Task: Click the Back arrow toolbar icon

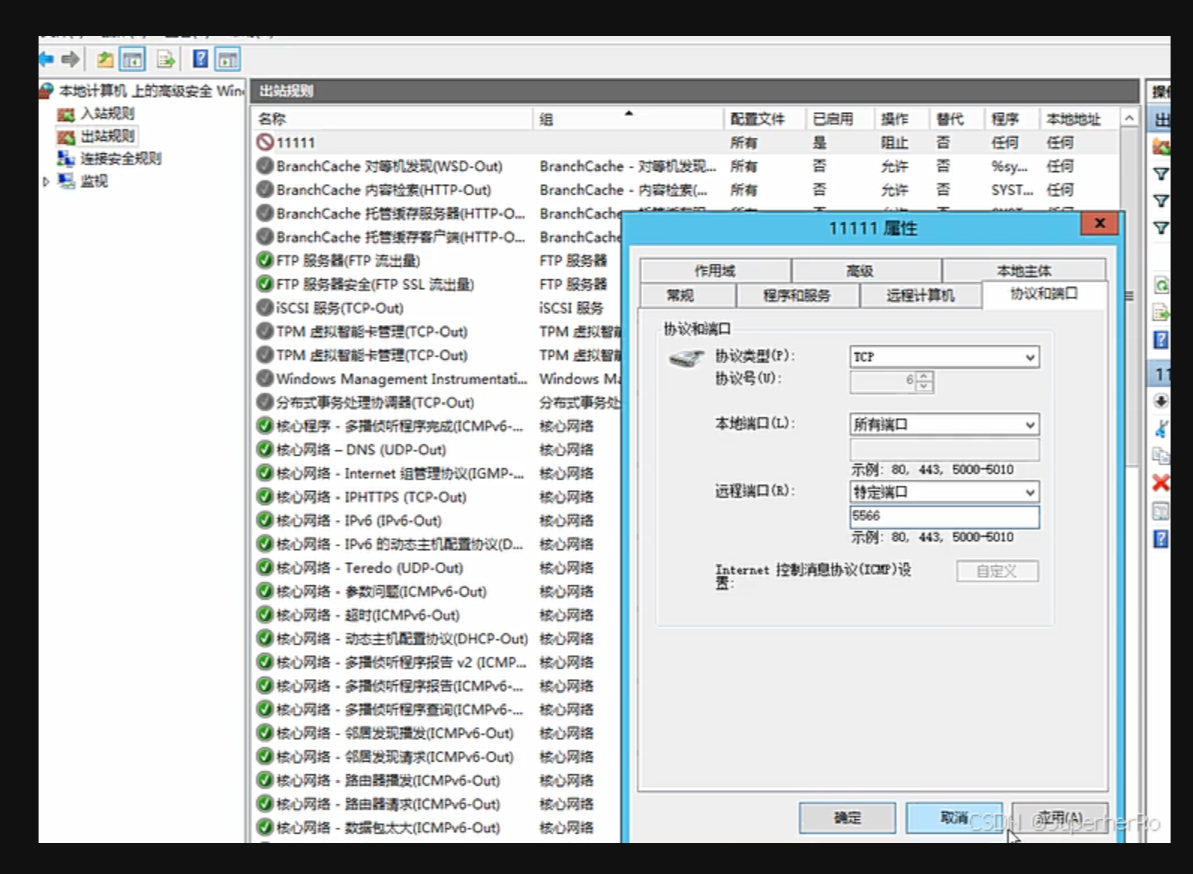Action: tap(46, 59)
